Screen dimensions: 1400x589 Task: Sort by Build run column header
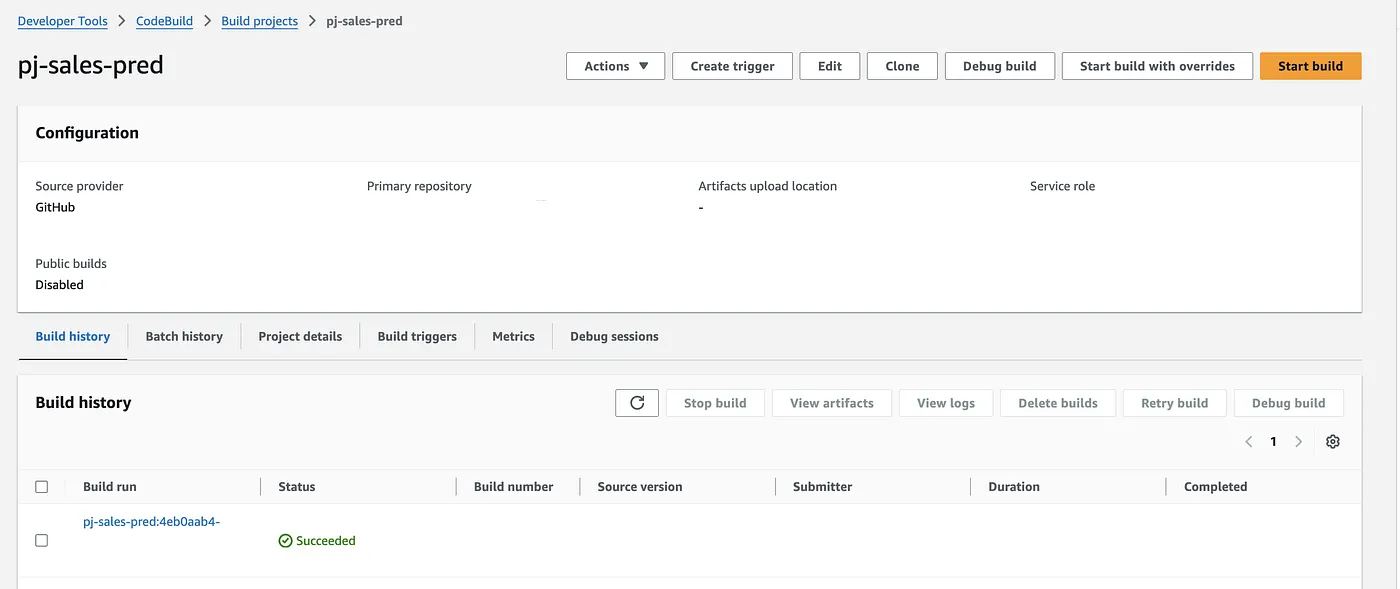pyautogui.click(x=110, y=487)
